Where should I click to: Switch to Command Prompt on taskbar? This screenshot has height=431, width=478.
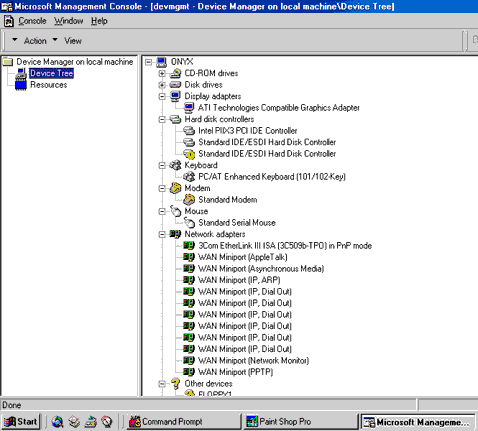[x=184, y=422]
